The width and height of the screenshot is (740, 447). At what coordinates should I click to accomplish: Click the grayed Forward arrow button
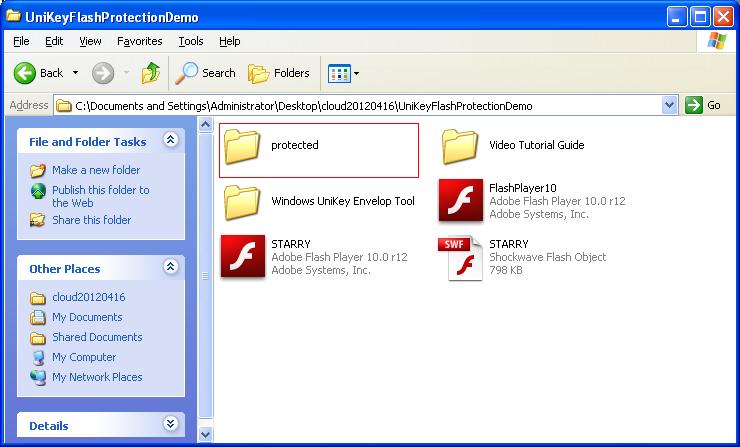click(x=103, y=73)
